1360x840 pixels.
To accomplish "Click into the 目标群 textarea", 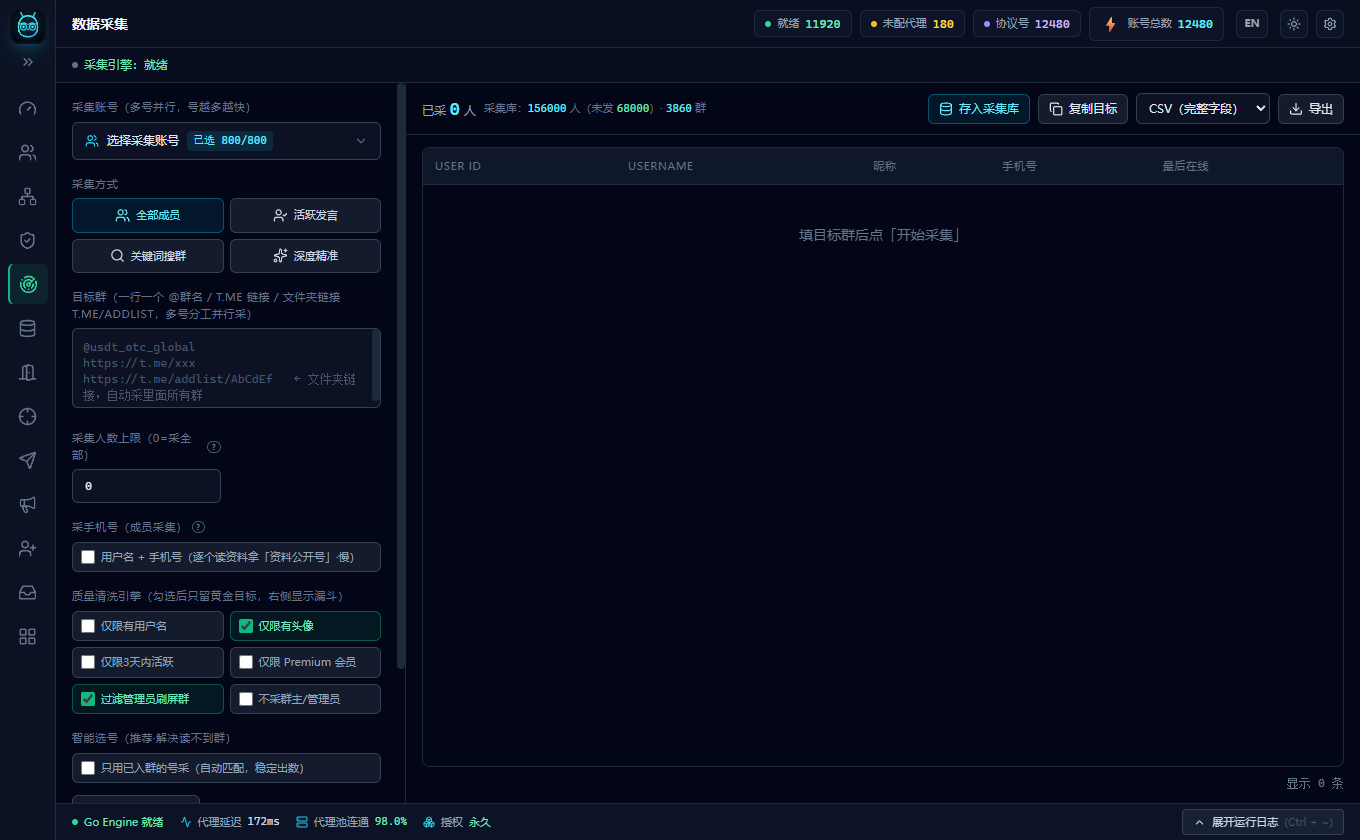I will pos(226,368).
